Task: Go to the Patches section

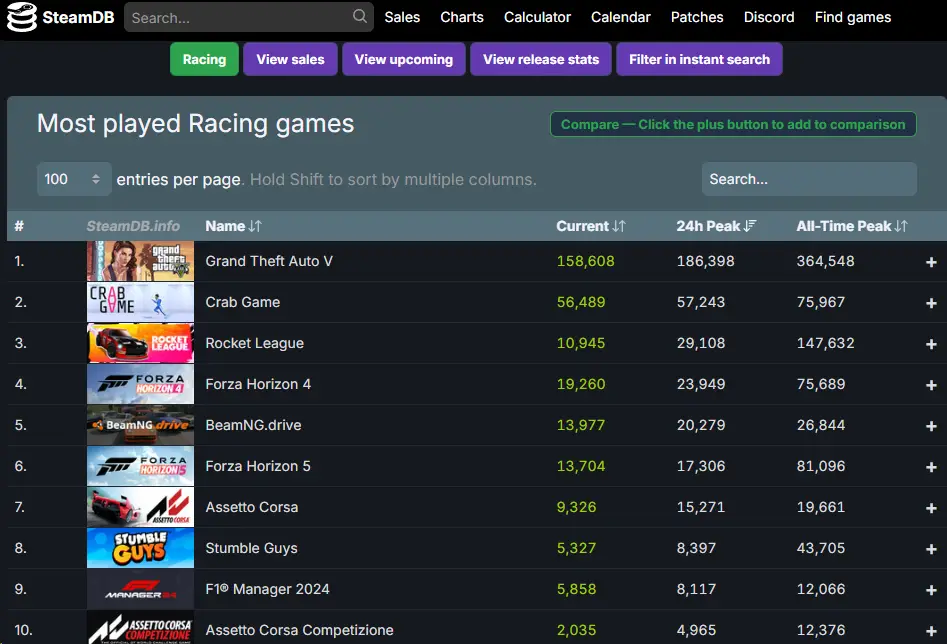Action: pos(696,17)
